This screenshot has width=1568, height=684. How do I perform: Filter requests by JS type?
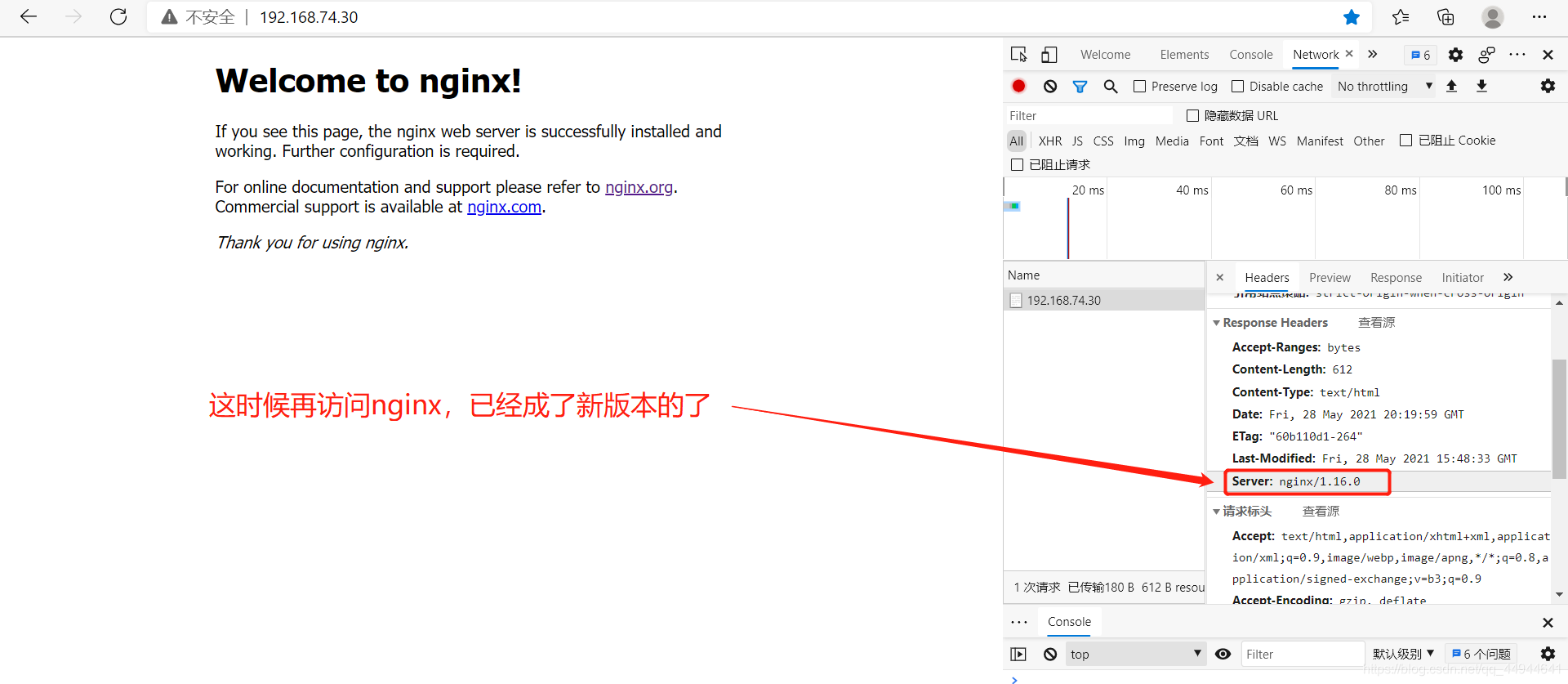[x=1077, y=141]
